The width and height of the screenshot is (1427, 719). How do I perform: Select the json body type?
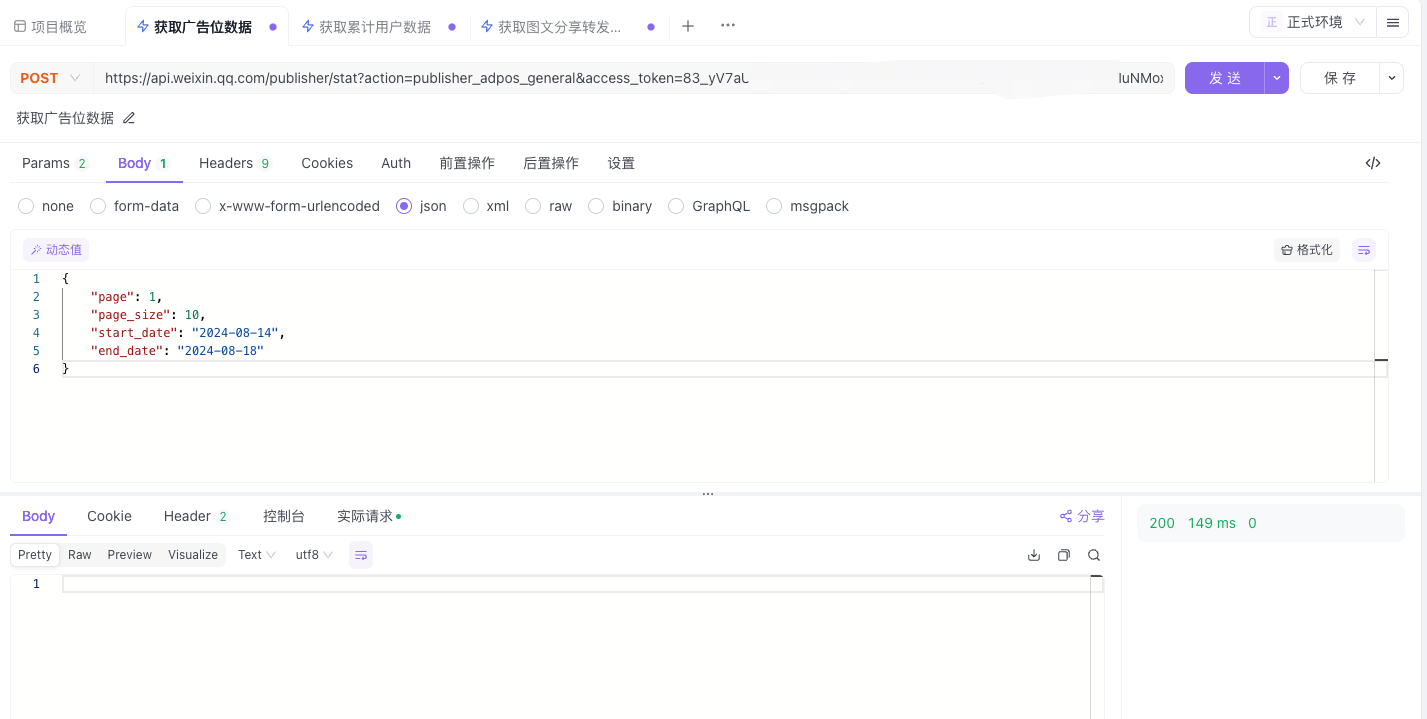[421, 206]
